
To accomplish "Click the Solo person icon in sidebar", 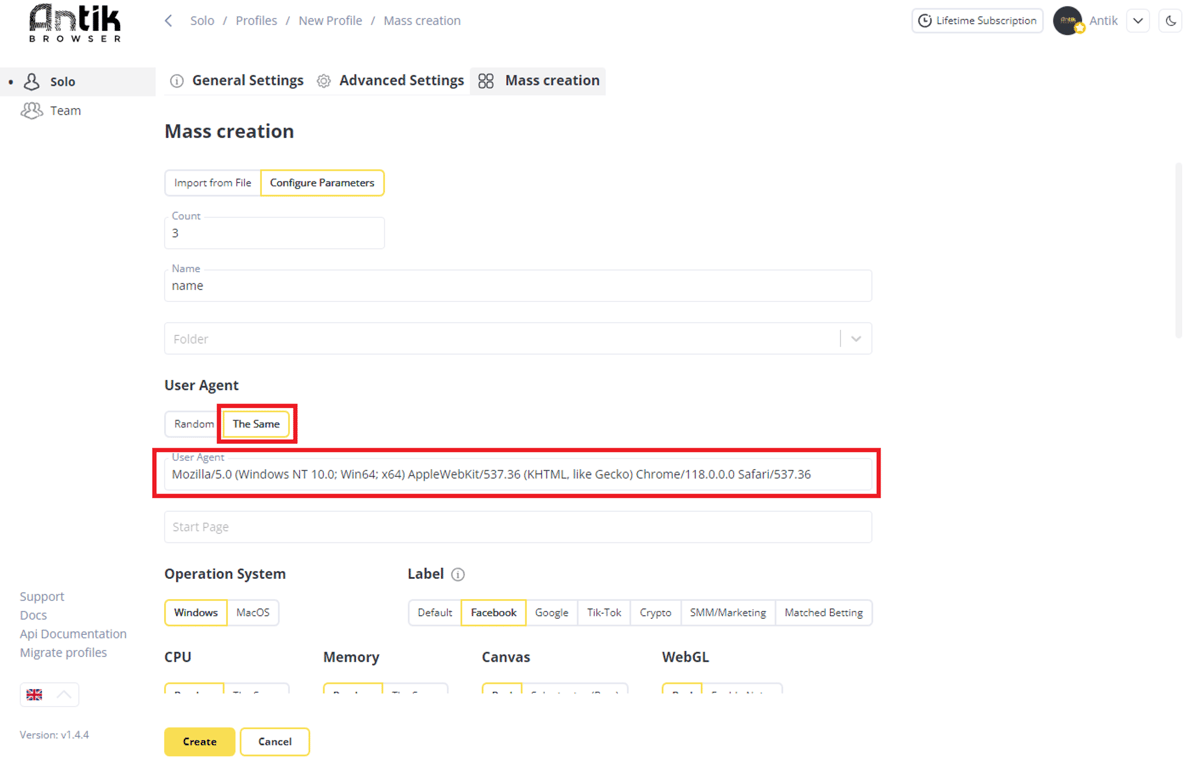I will coord(32,81).
